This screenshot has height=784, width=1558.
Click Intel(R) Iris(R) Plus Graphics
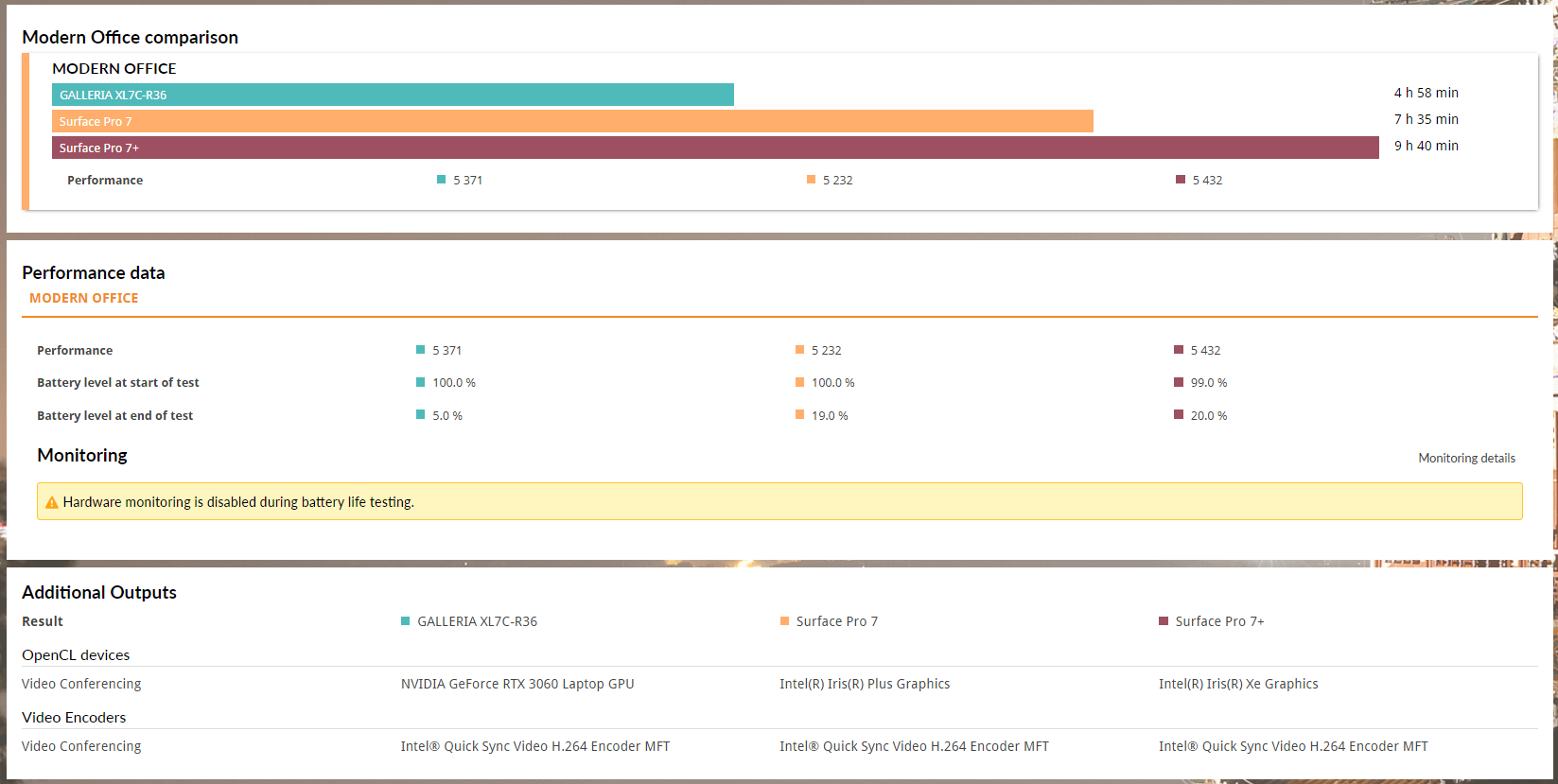[x=865, y=684]
